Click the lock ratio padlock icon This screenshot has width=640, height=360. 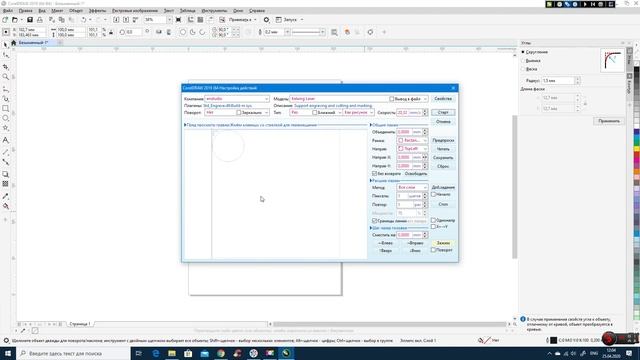(x=111, y=32)
